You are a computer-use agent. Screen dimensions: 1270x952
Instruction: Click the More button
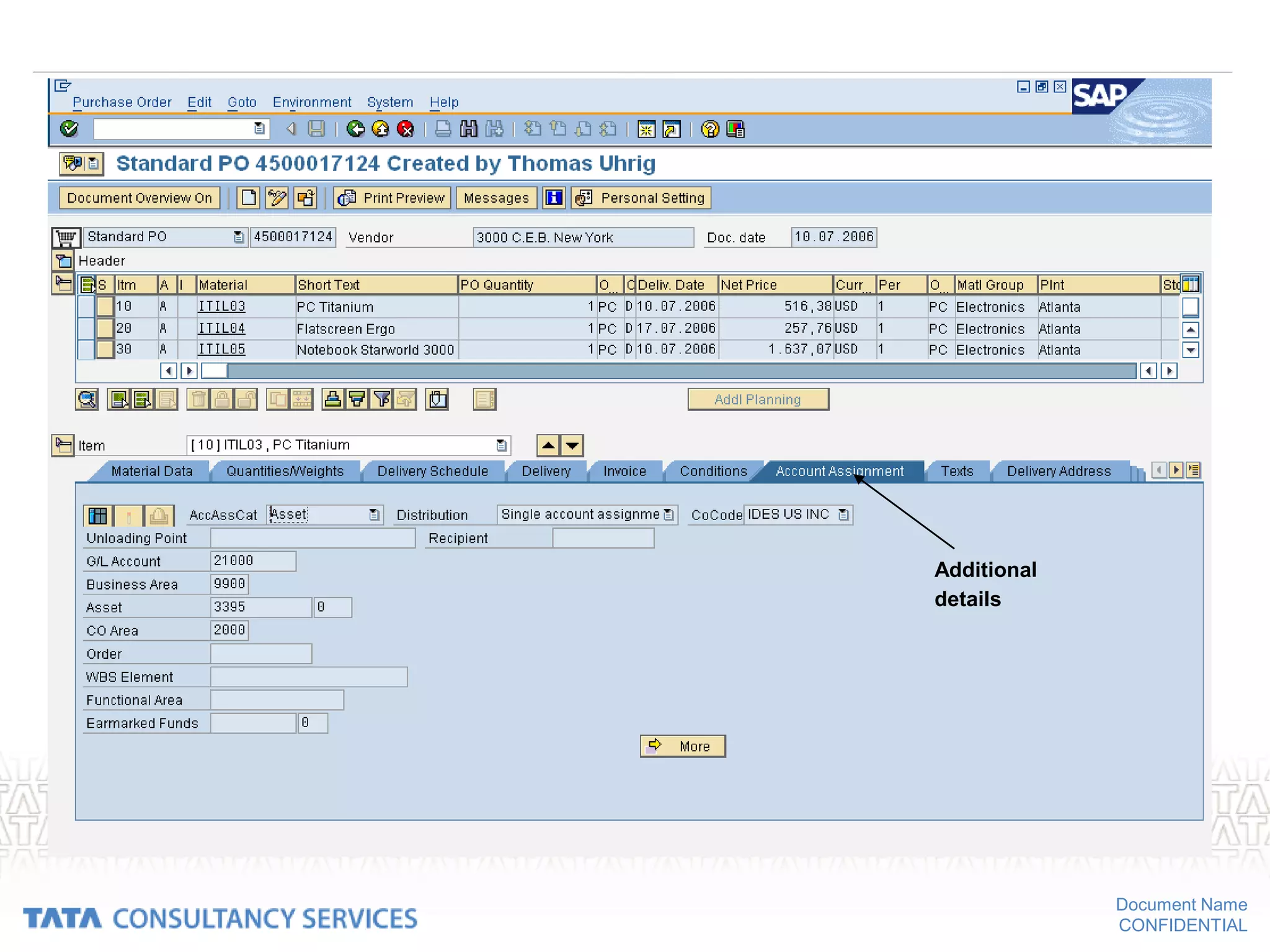683,746
